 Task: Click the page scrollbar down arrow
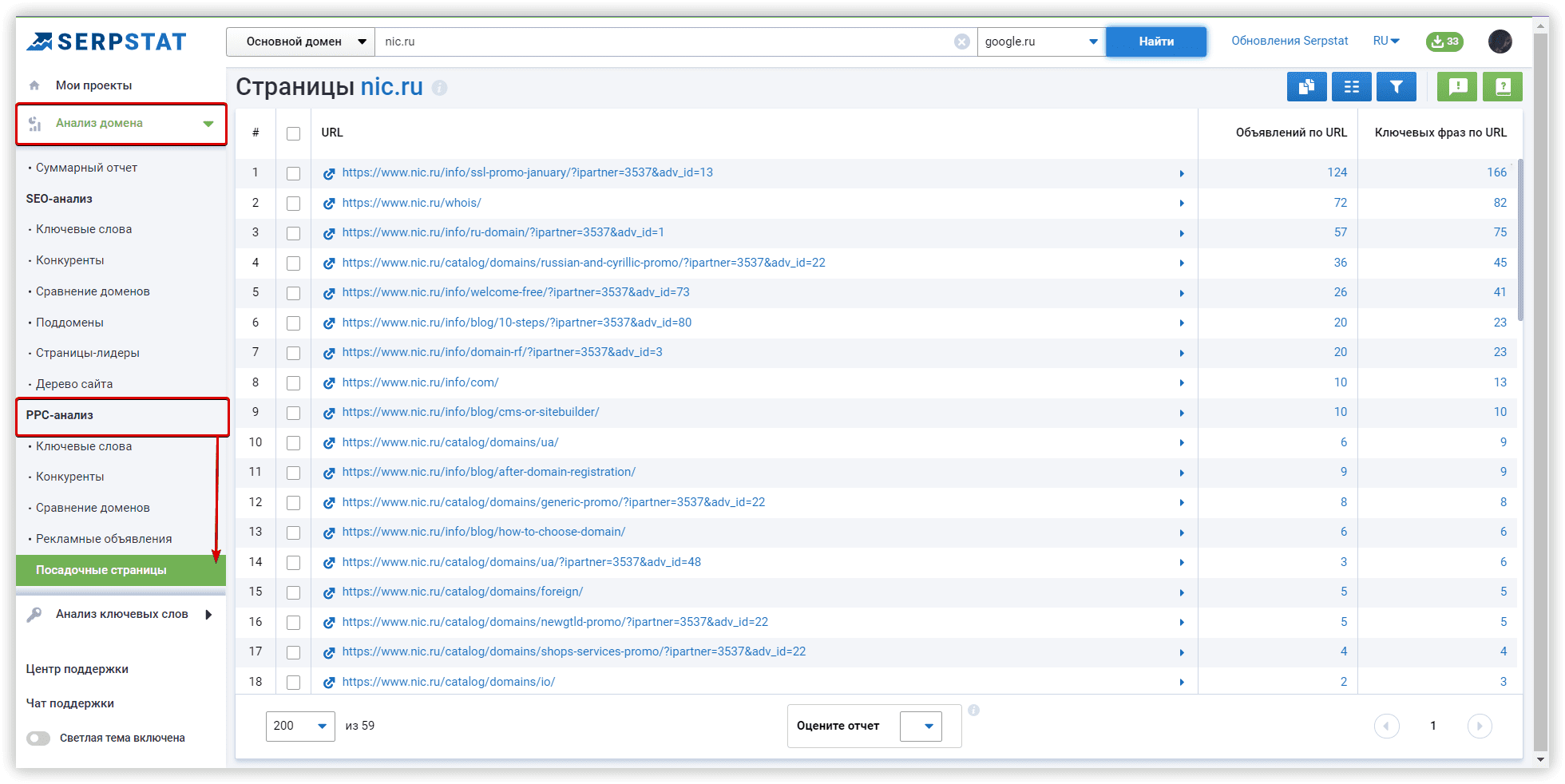1541,759
